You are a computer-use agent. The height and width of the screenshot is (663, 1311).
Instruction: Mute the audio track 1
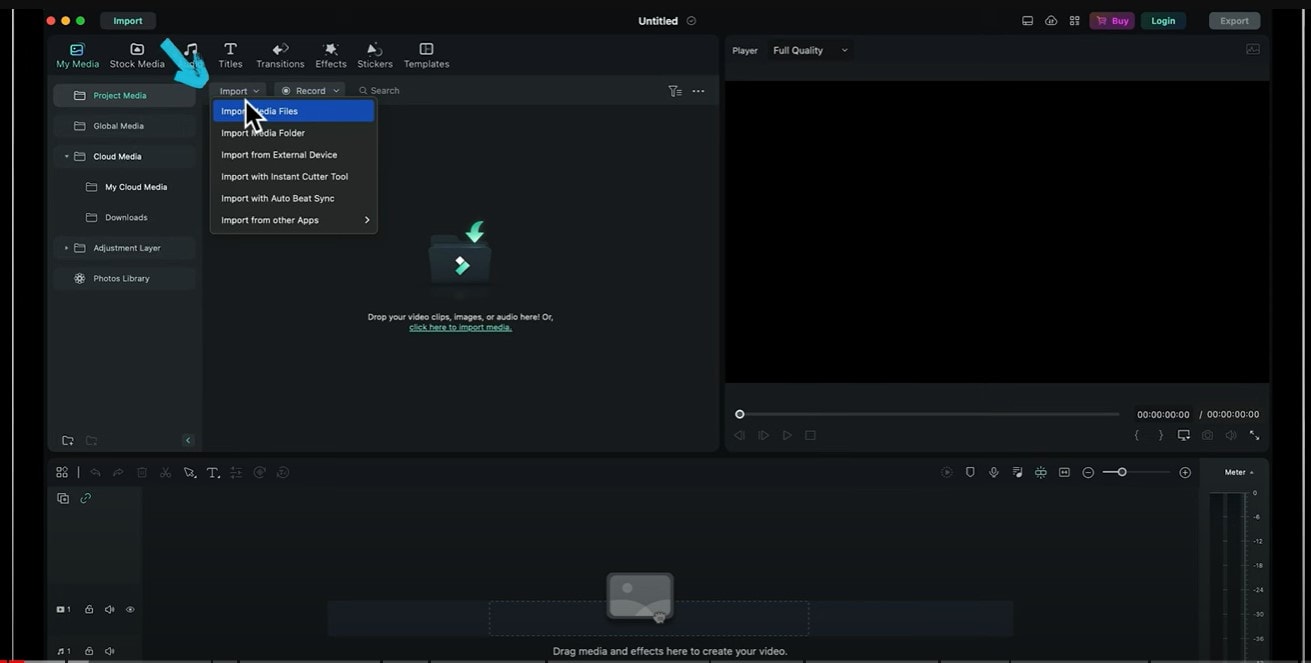pos(110,650)
